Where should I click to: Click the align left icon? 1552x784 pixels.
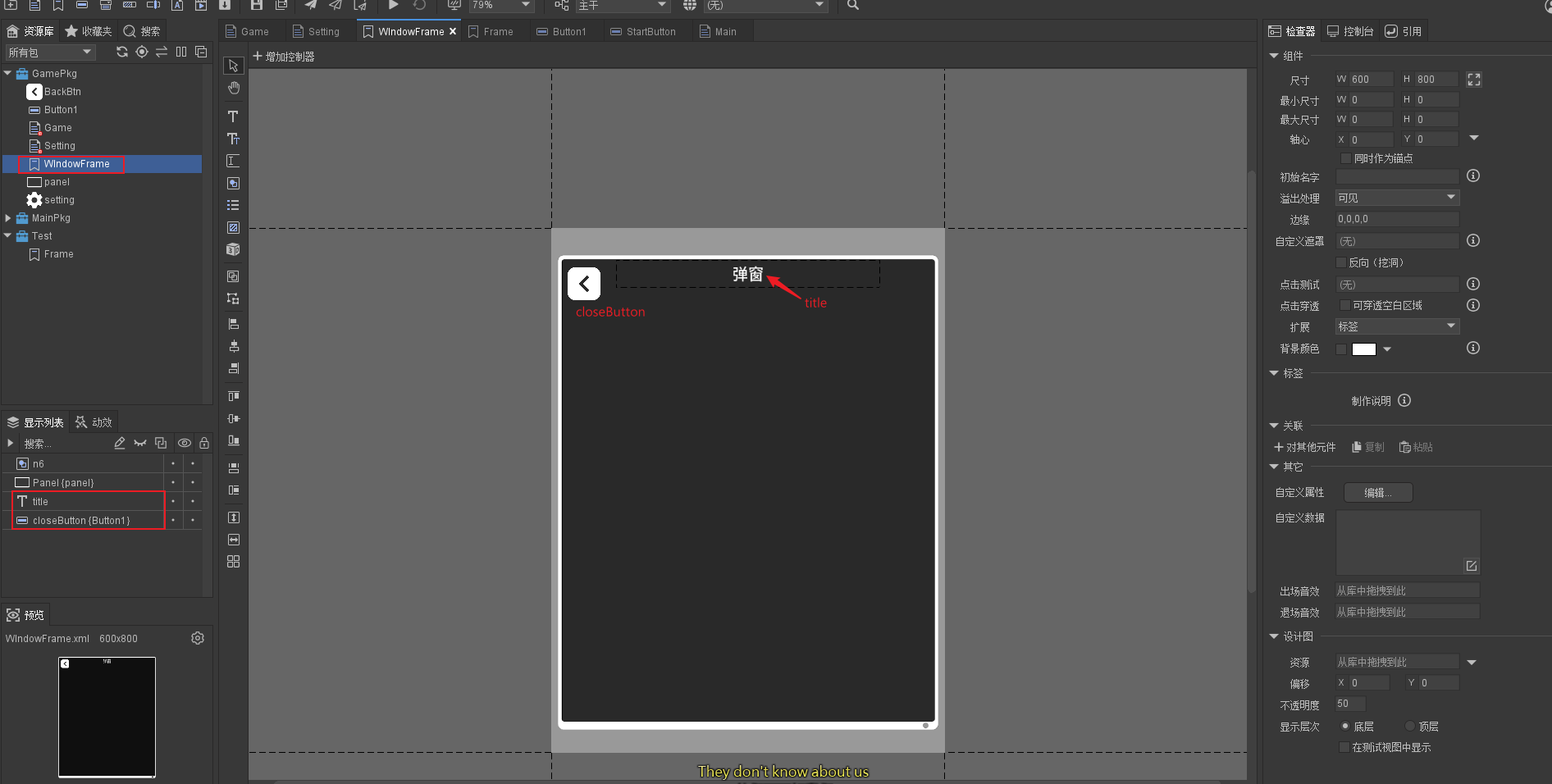point(233,324)
